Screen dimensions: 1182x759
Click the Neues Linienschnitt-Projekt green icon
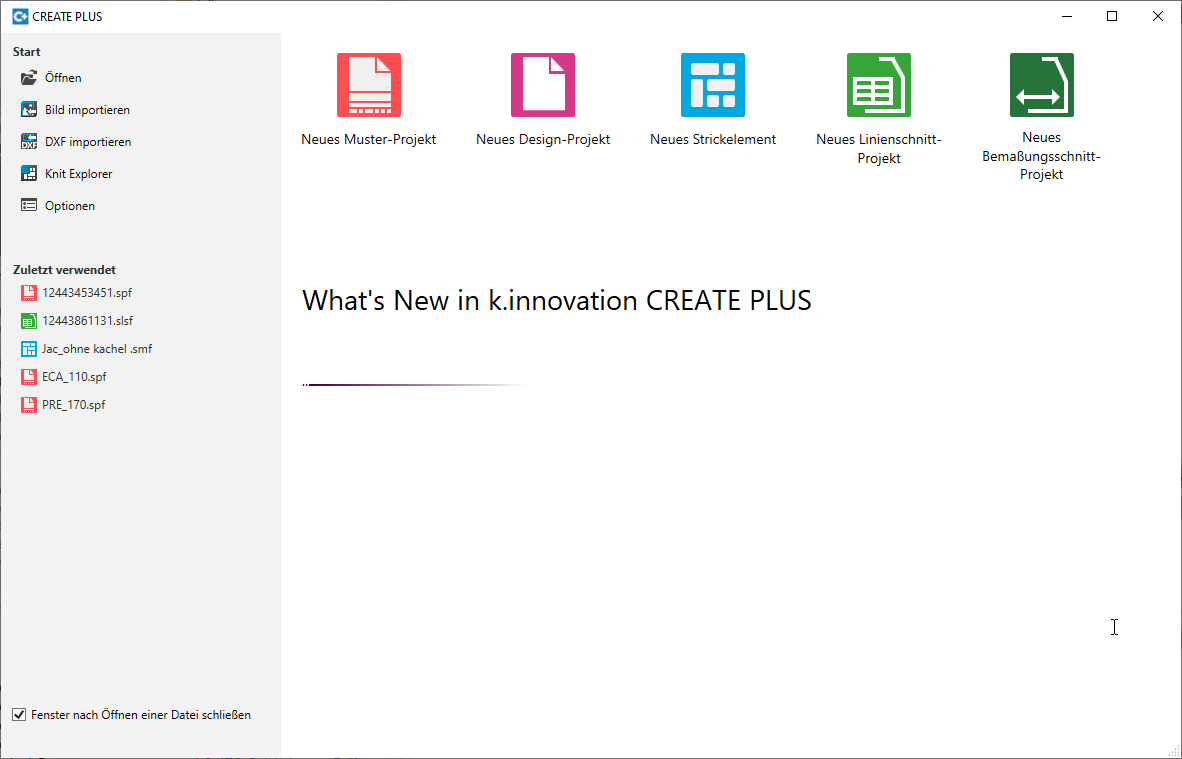pos(878,85)
